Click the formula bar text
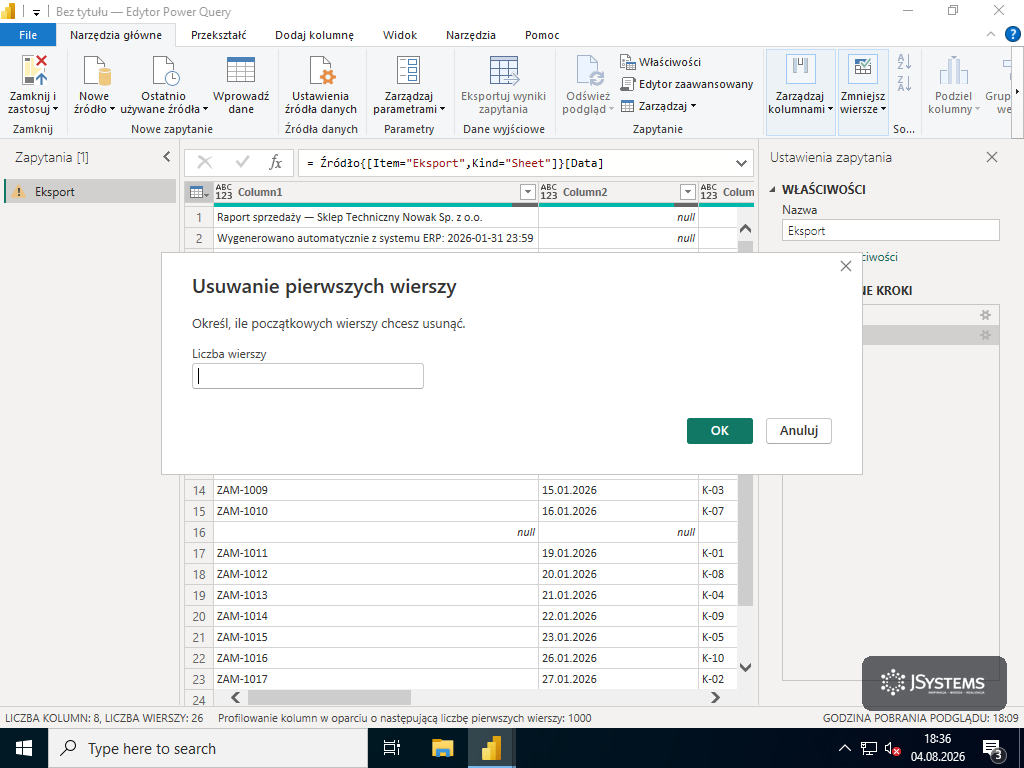The width and height of the screenshot is (1024, 768). (x=455, y=163)
